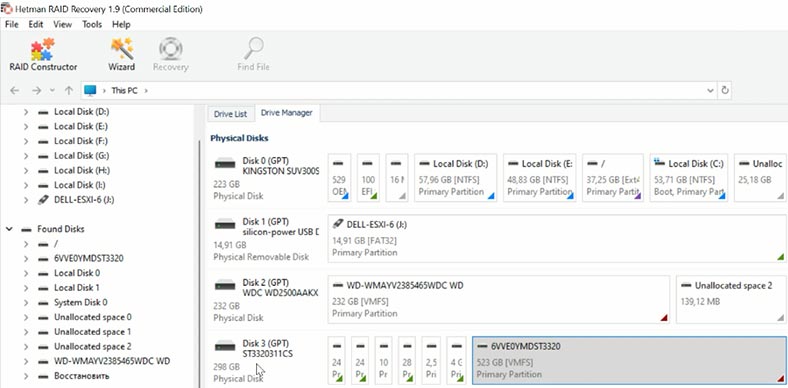Image resolution: width=788 pixels, height=388 pixels.
Task: Select the Восстановить tree item
Action: pyautogui.click(x=81, y=375)
